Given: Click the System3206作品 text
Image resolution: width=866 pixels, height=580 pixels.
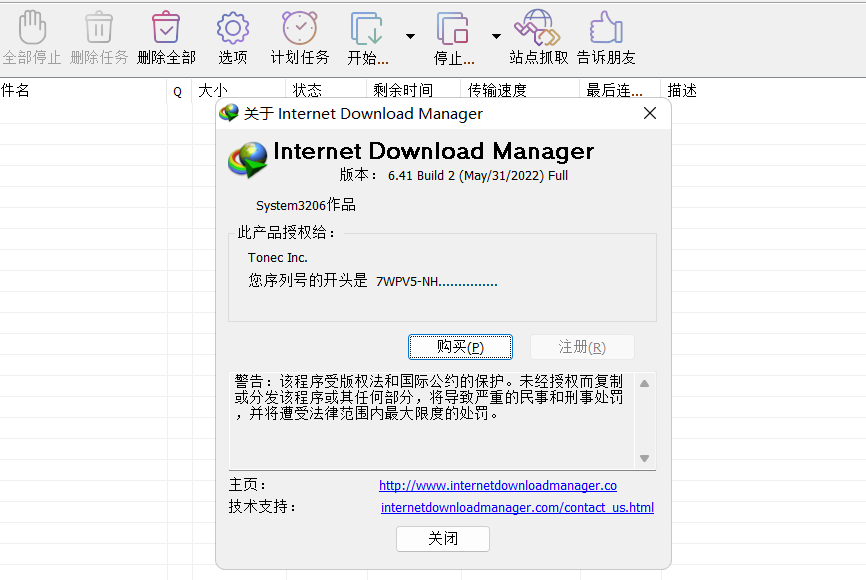Looking at the screenshot, I should [x=305, y=205].
